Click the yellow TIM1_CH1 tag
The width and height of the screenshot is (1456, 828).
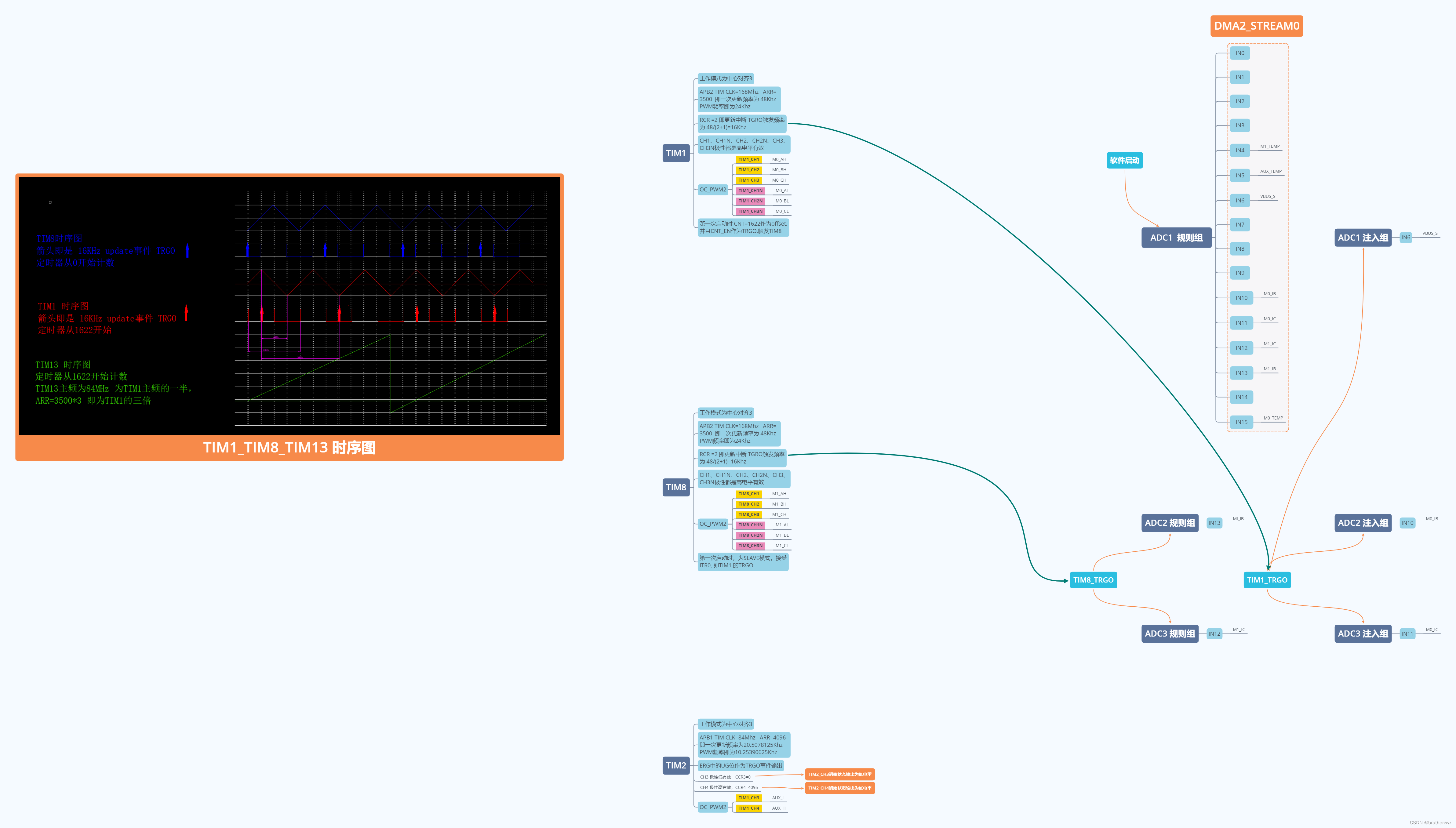tap(748, 160)
